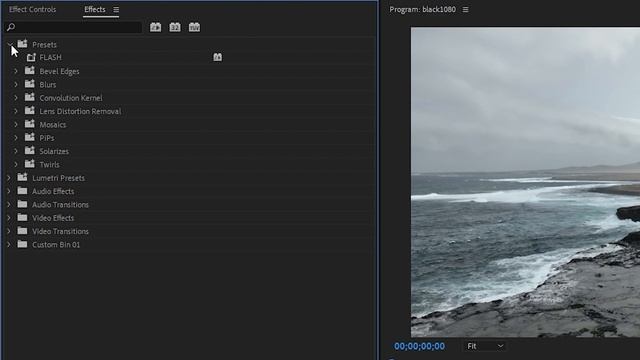Collapse the Presets bin
Image resolution: width=640 pixels, height=360 pixels.
coord(9,44)
